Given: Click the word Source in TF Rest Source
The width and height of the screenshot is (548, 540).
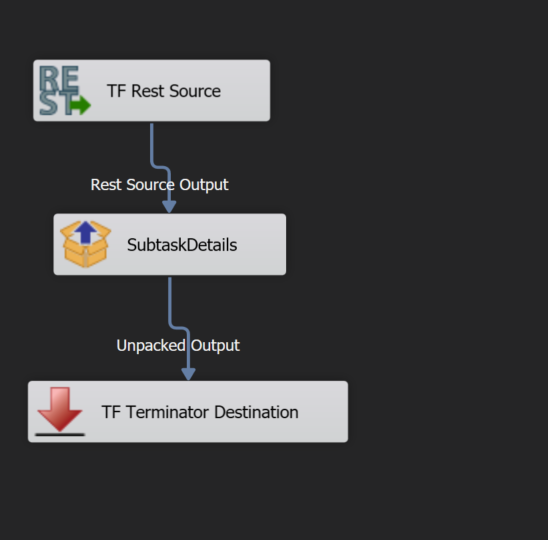Looking at the screenshot, I should (x=195, y=91).
